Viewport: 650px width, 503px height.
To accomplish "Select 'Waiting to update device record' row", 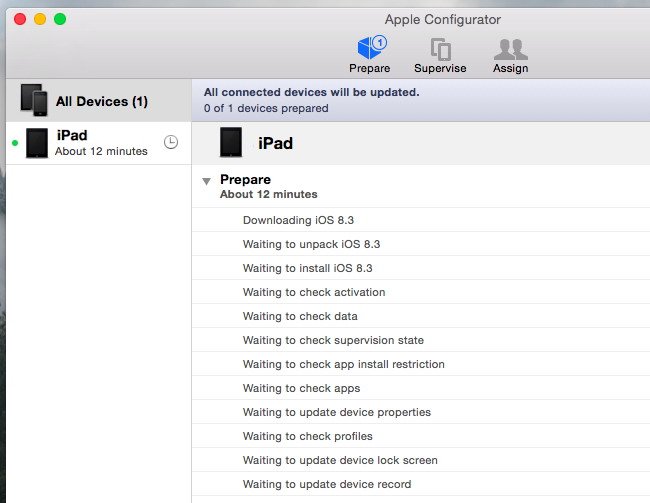I will 421,484.
